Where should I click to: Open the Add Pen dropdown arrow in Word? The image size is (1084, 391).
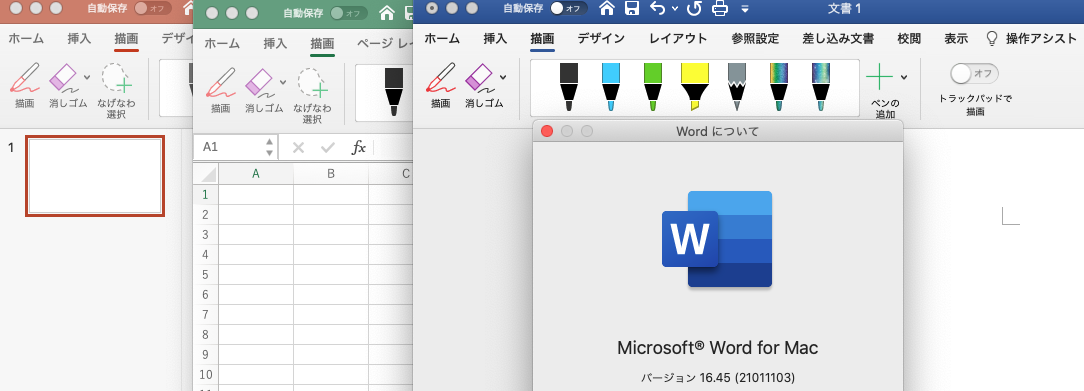coord(904,77)
